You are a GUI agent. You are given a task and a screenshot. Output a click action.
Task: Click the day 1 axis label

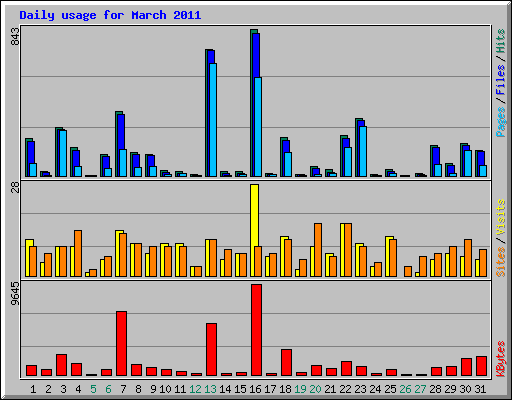(x=33, y=389)
